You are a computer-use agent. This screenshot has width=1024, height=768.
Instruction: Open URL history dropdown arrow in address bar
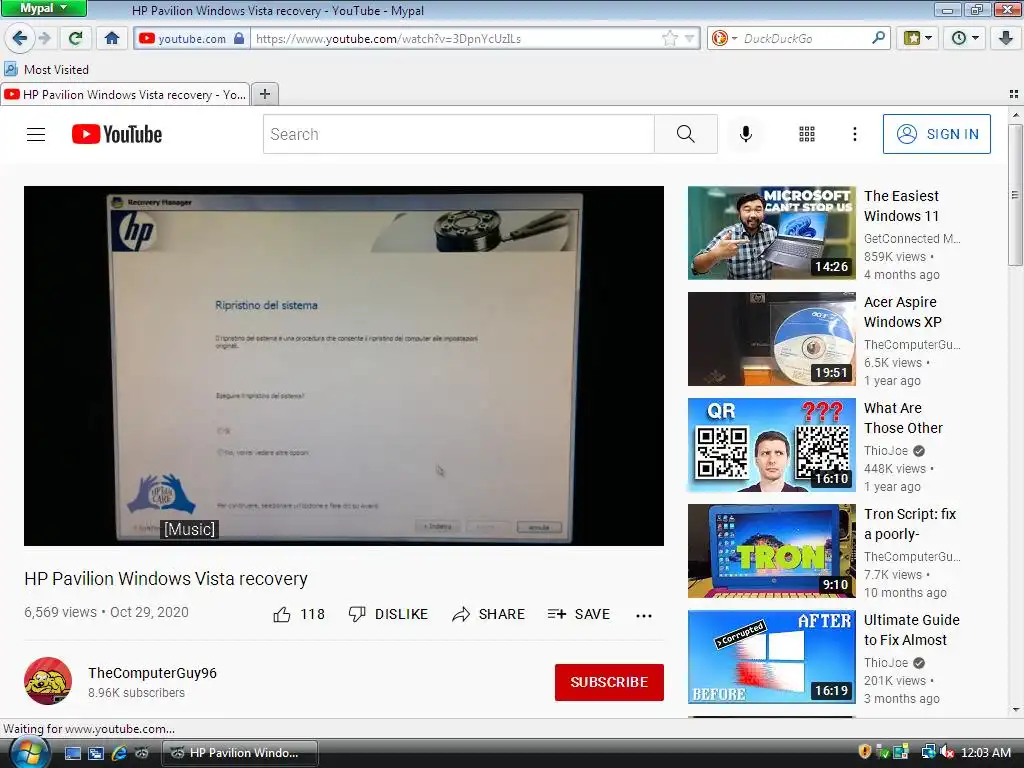[690, 39]
